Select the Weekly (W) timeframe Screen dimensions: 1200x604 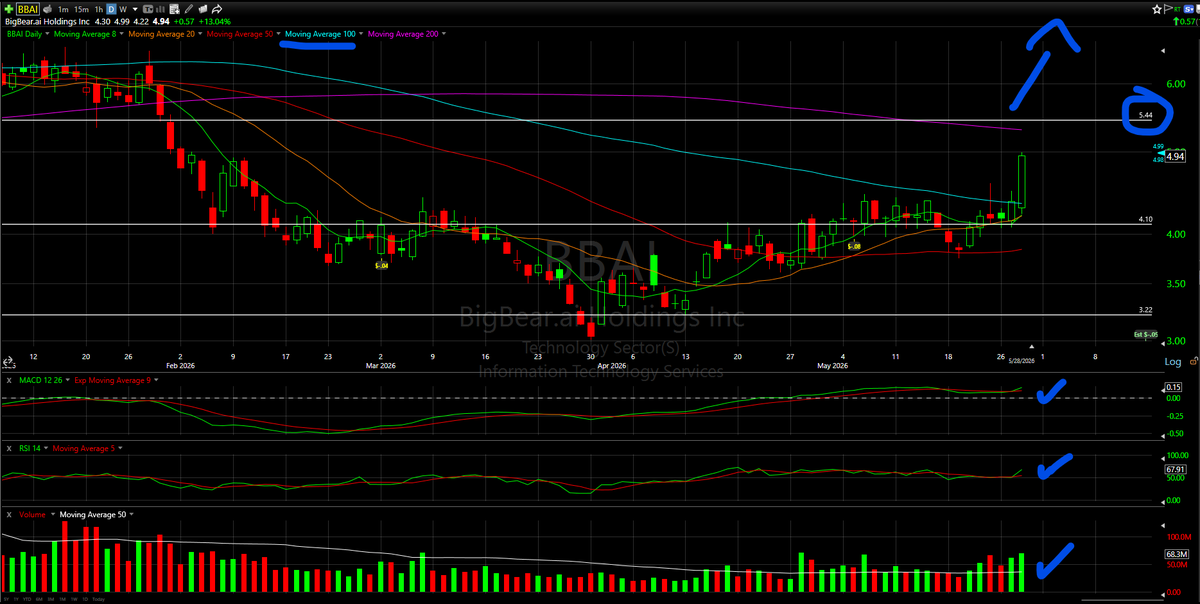(123, 9)
